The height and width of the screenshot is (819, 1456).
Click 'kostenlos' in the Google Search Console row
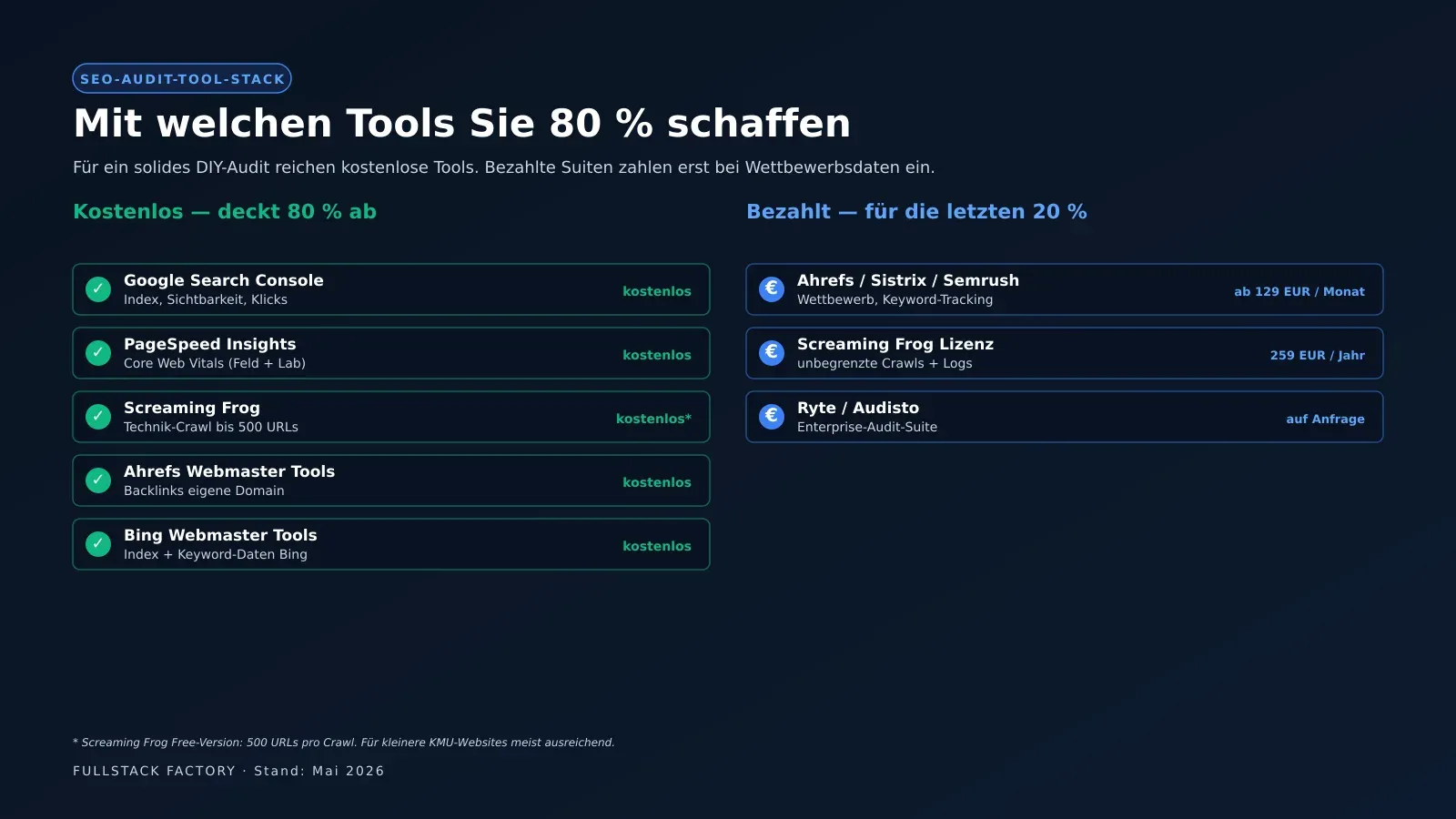click(657, 291)
